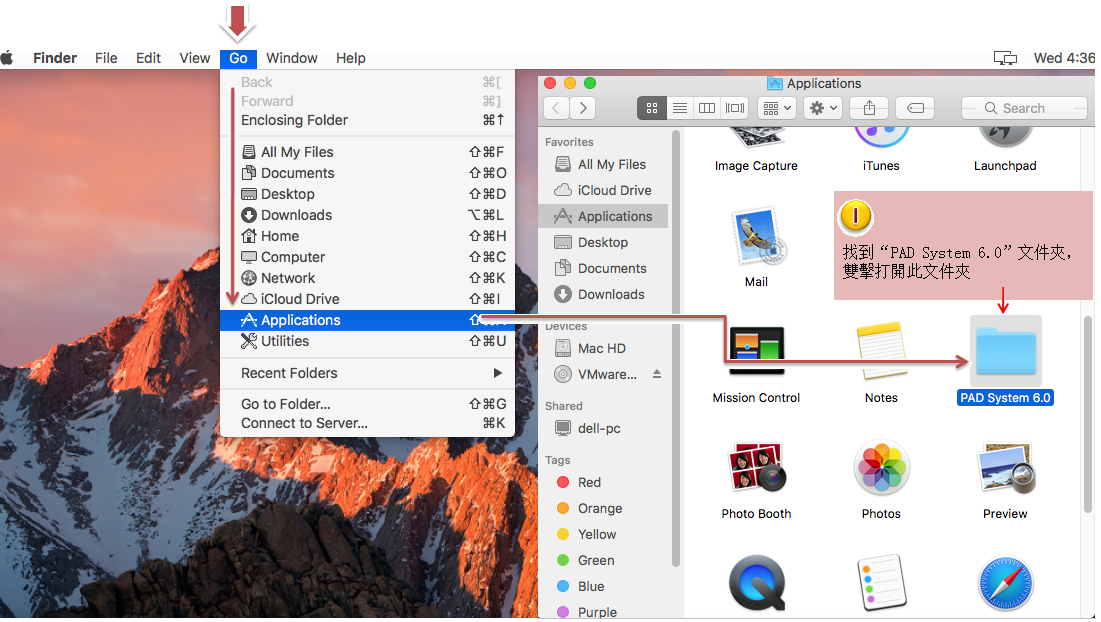Launch Photo Booth app

click(x=756, y=466)
